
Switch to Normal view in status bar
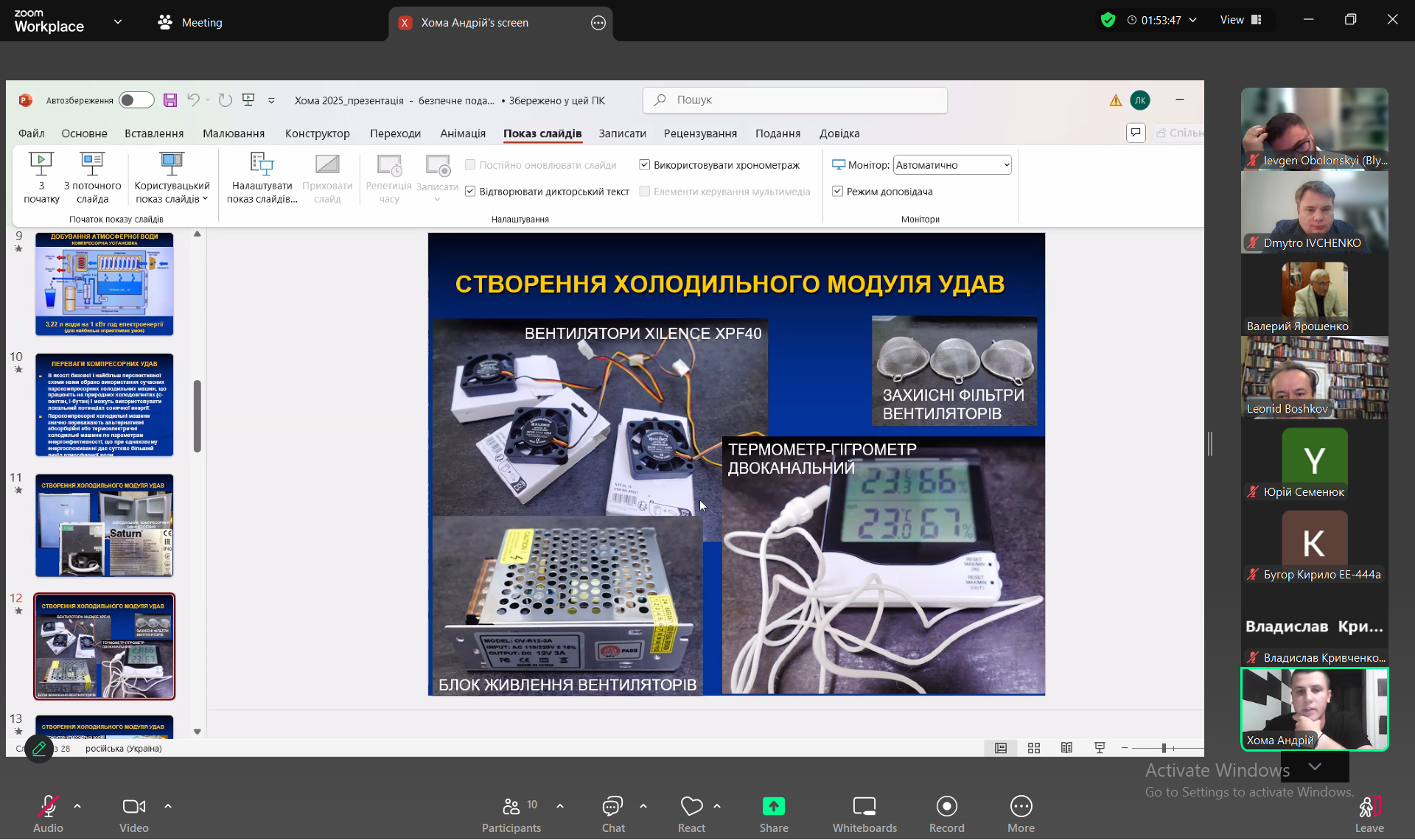[1001, 748]
